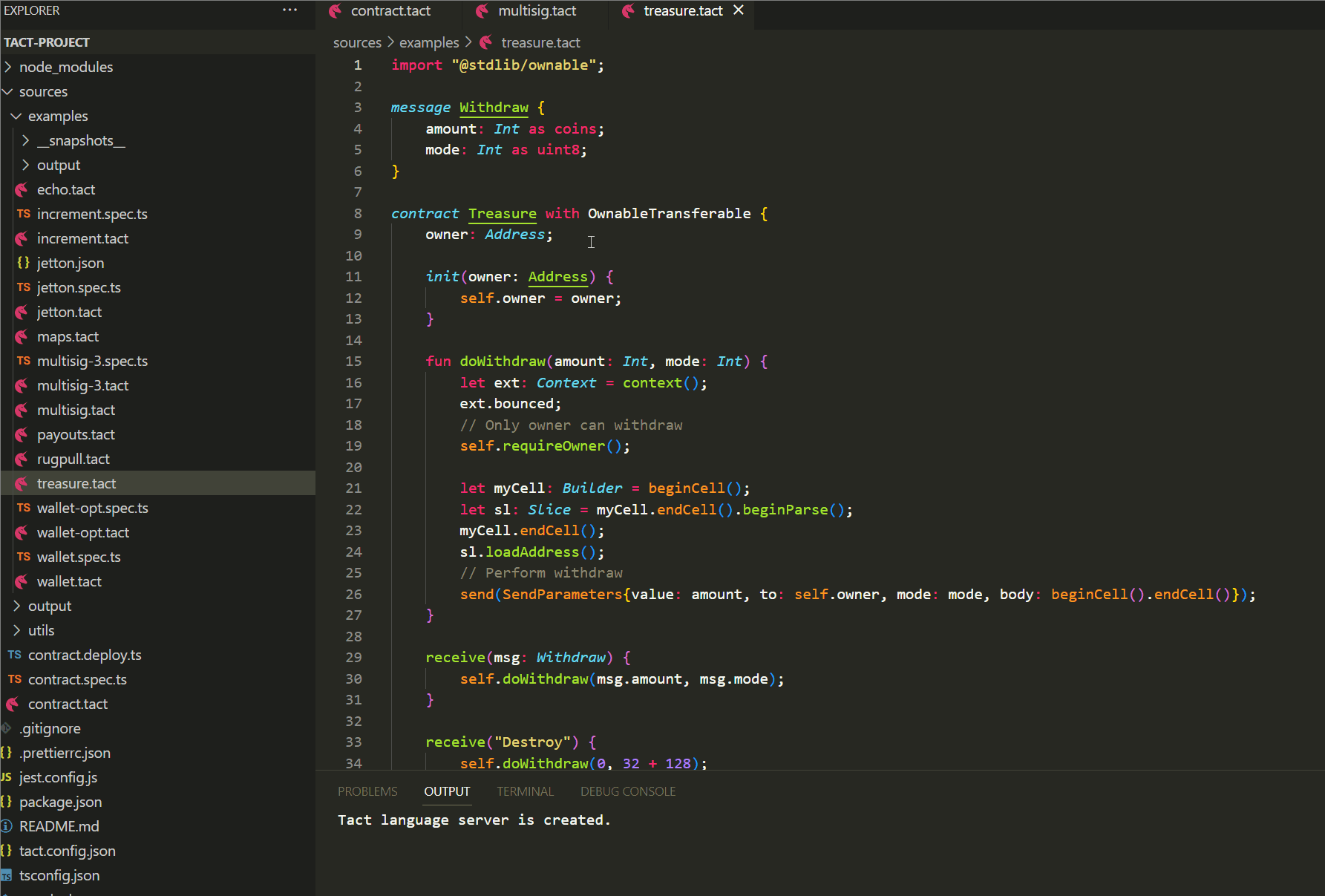Collapse the examples folder

tap(16, 116)
